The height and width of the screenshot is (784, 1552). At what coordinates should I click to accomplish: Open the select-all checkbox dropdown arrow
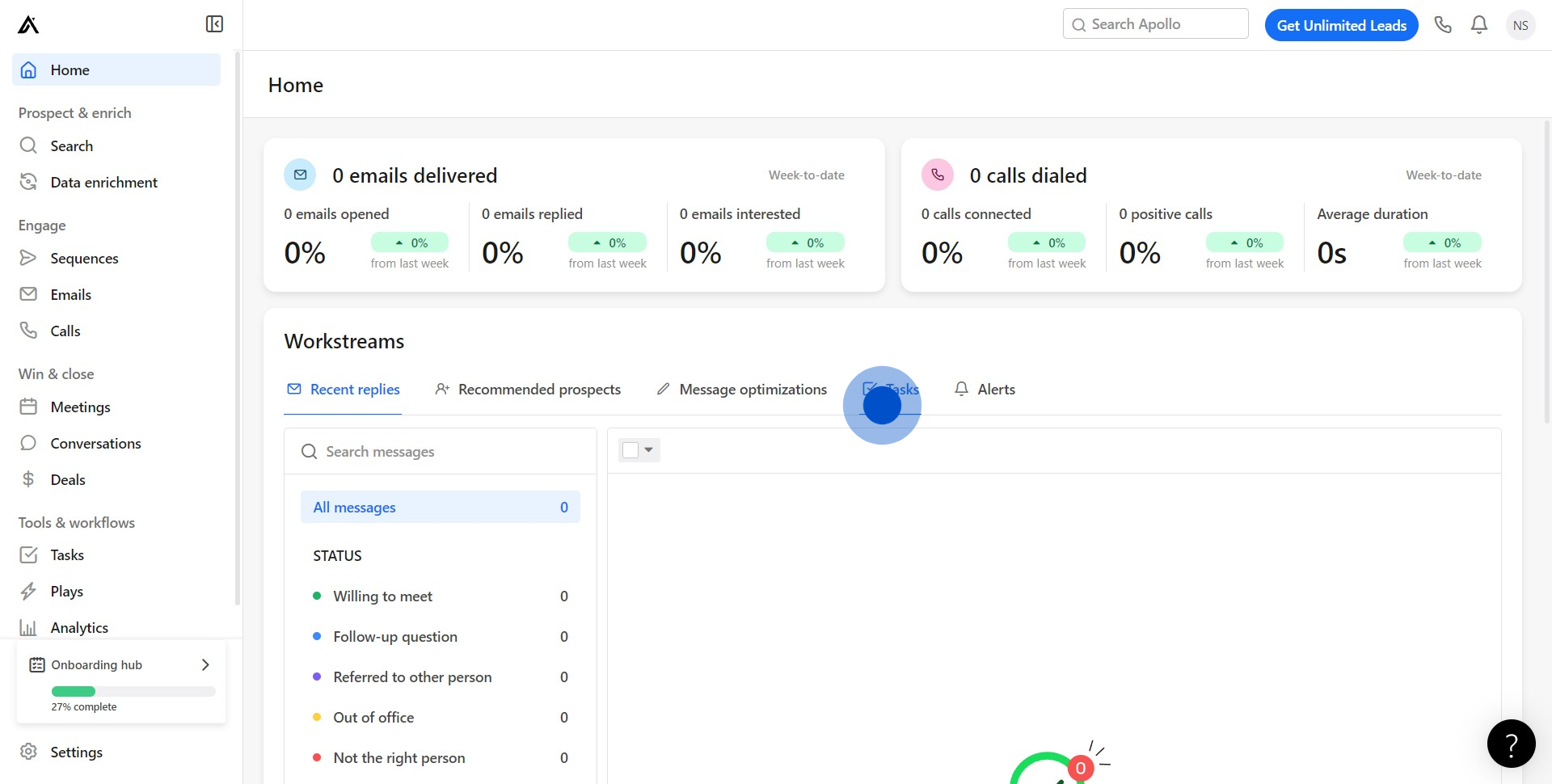point(649,450)
